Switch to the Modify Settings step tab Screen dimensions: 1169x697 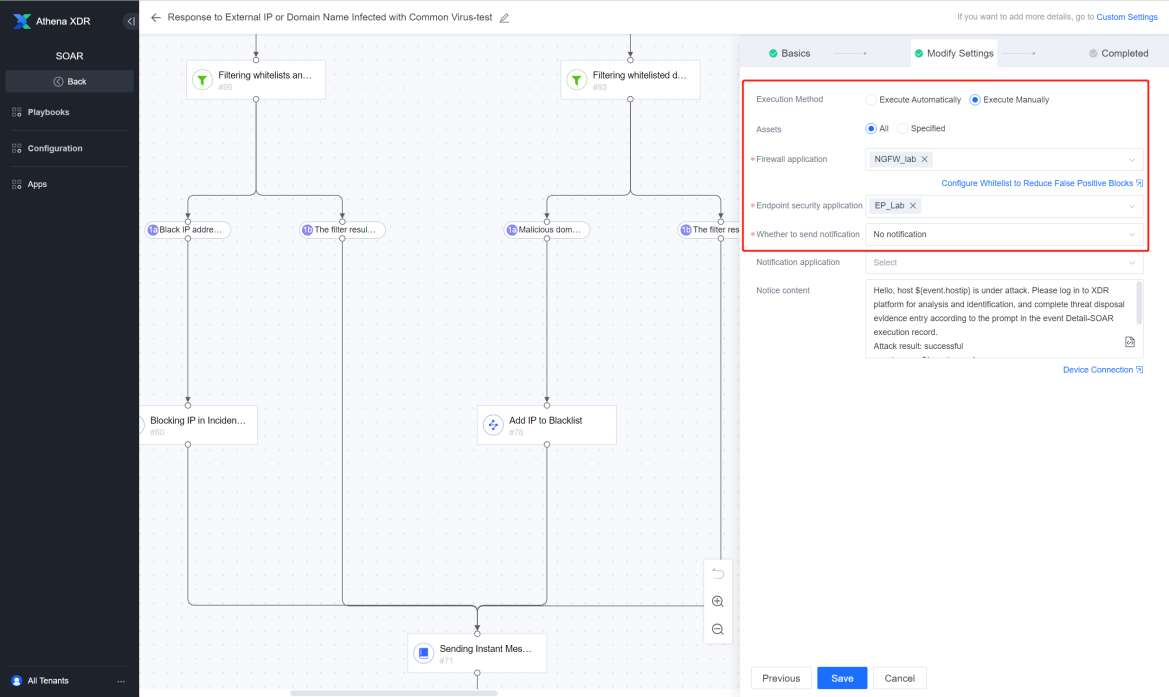point(954,54)
